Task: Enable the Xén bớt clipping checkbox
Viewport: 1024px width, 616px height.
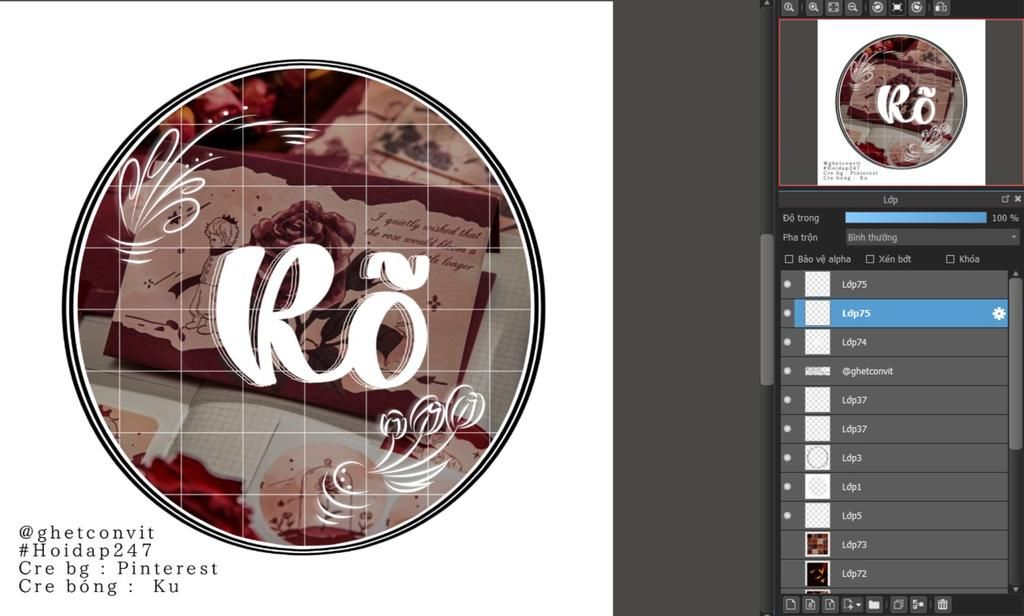Action: coord(870,259)
